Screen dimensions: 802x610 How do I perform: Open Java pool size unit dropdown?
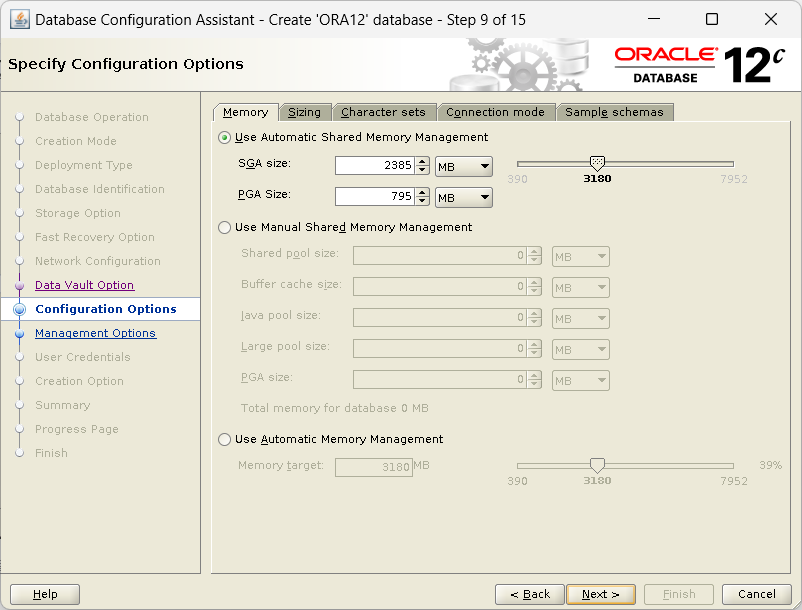pyautogui.click(x=581, y=319)
